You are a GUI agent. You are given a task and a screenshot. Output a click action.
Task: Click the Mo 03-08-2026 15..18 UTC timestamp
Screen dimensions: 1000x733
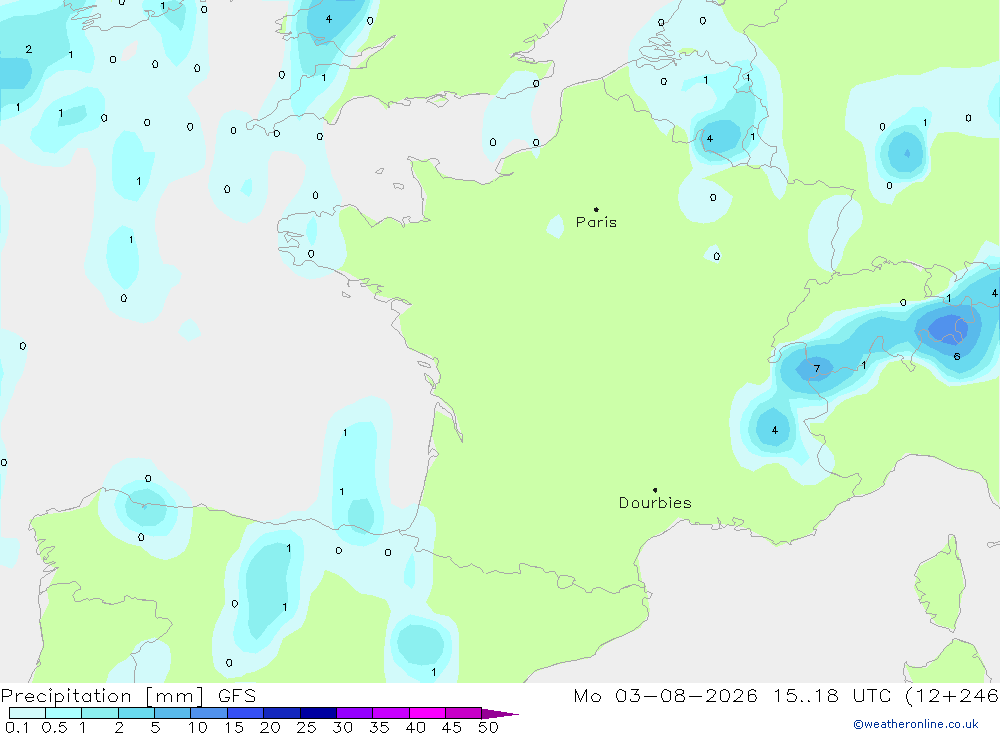point(786,696)
